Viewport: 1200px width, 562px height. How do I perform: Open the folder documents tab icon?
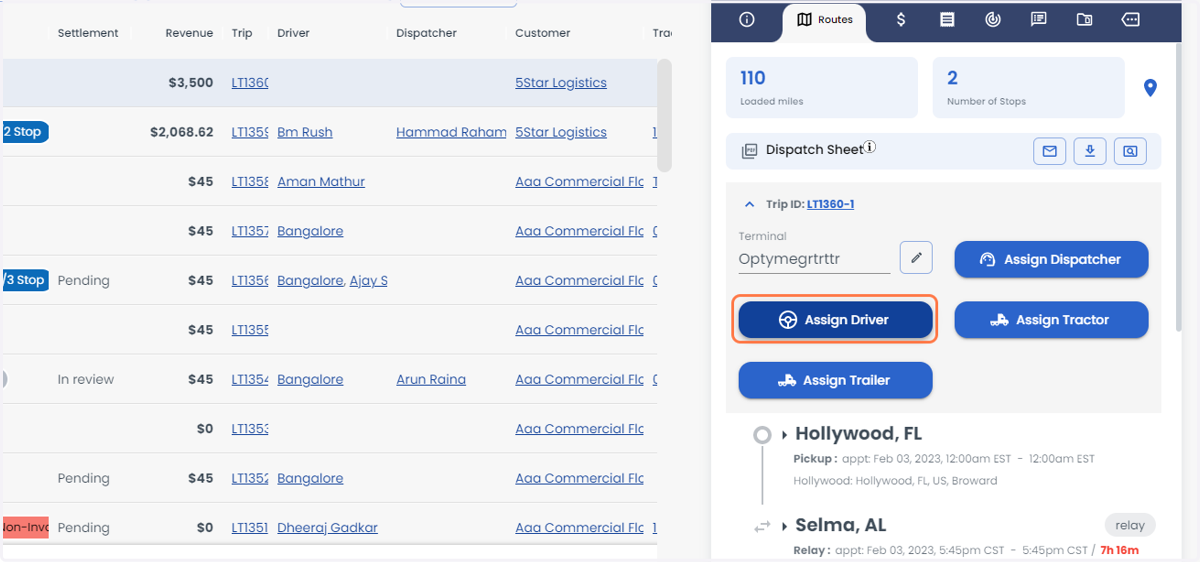1085,19
